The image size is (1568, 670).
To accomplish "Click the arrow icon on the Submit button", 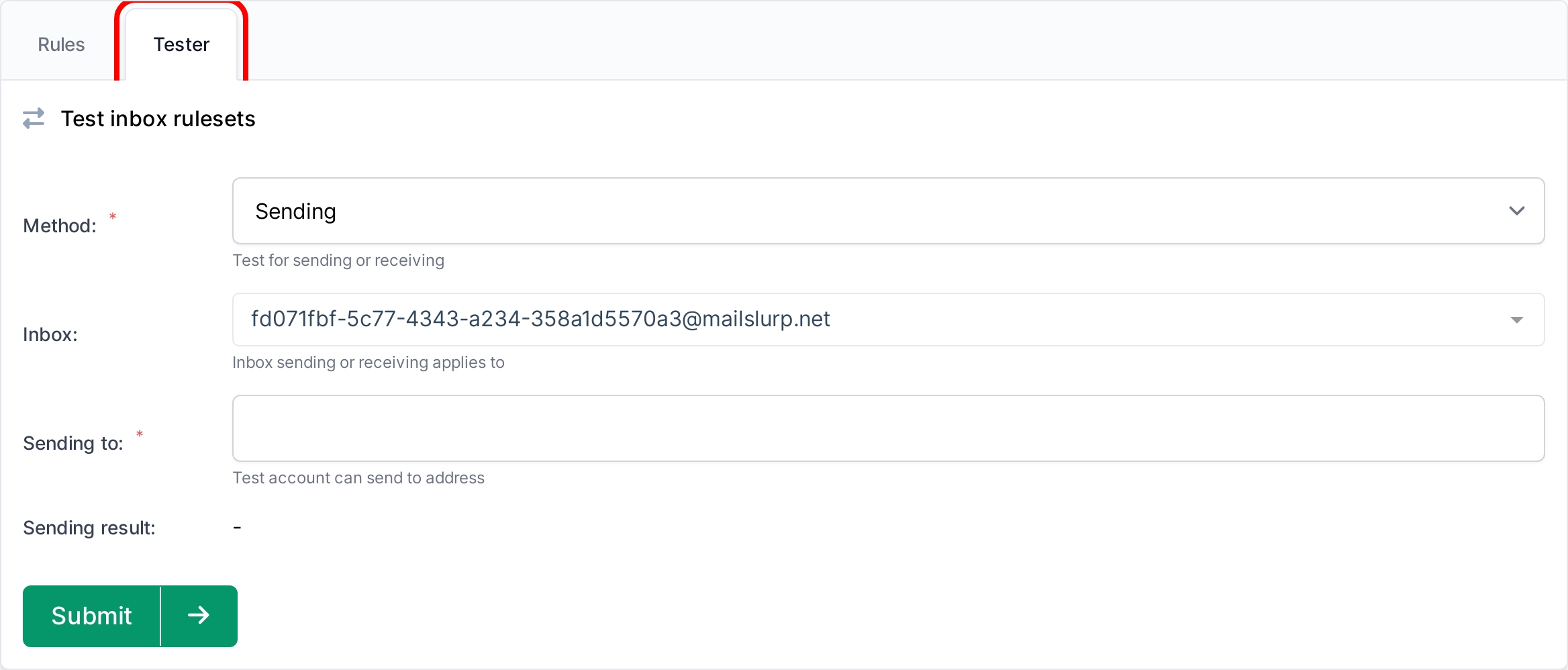I will pos(199,616).
